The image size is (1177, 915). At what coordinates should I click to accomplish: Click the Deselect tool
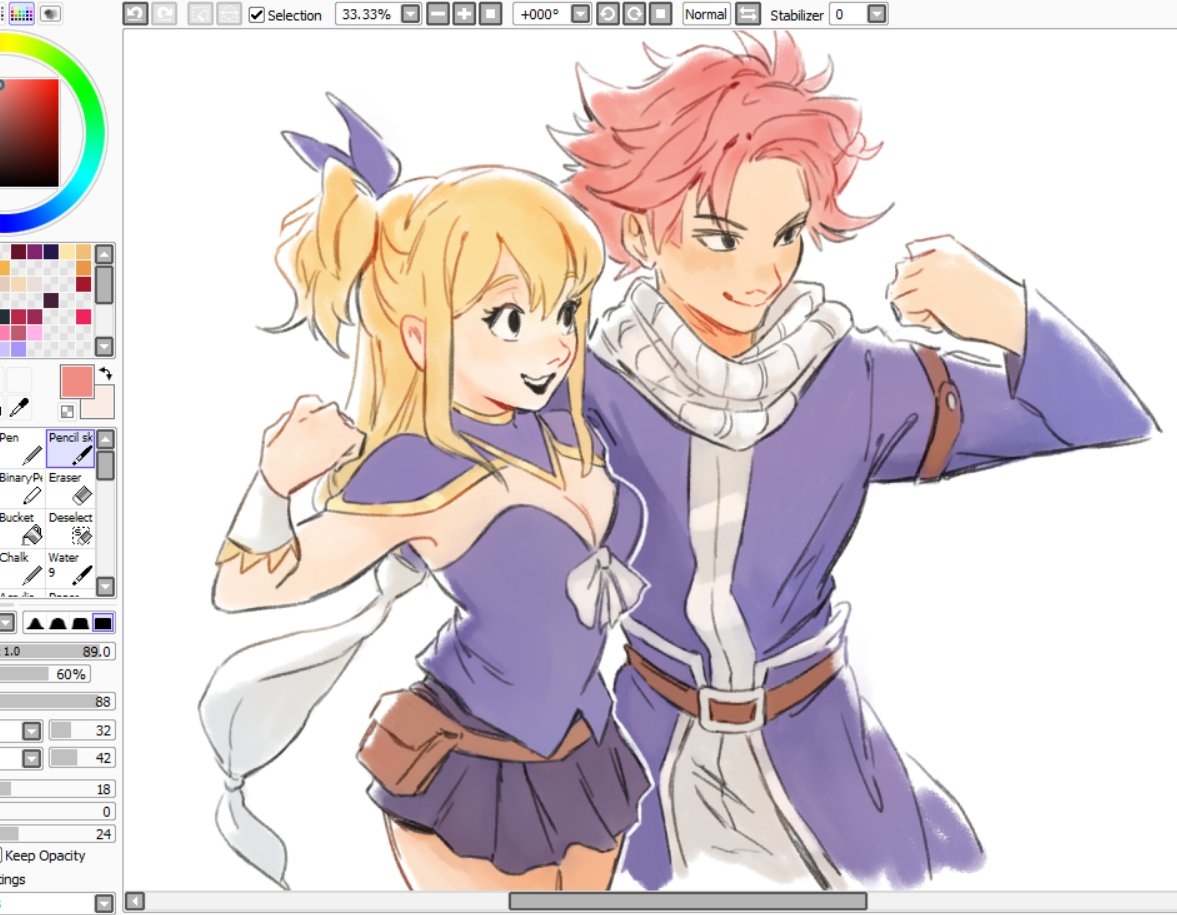(x=70, y=528)
